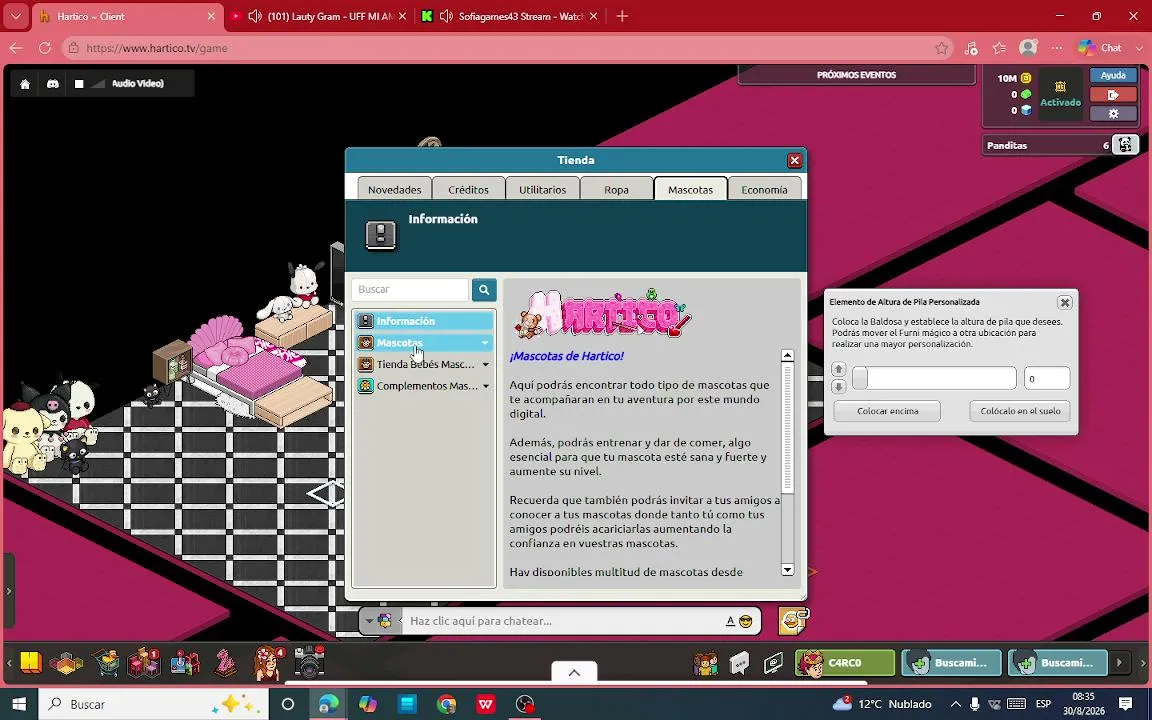Open the pink chess knight icon
This screenshot has width=1152, height=720.
coord(226,663)
